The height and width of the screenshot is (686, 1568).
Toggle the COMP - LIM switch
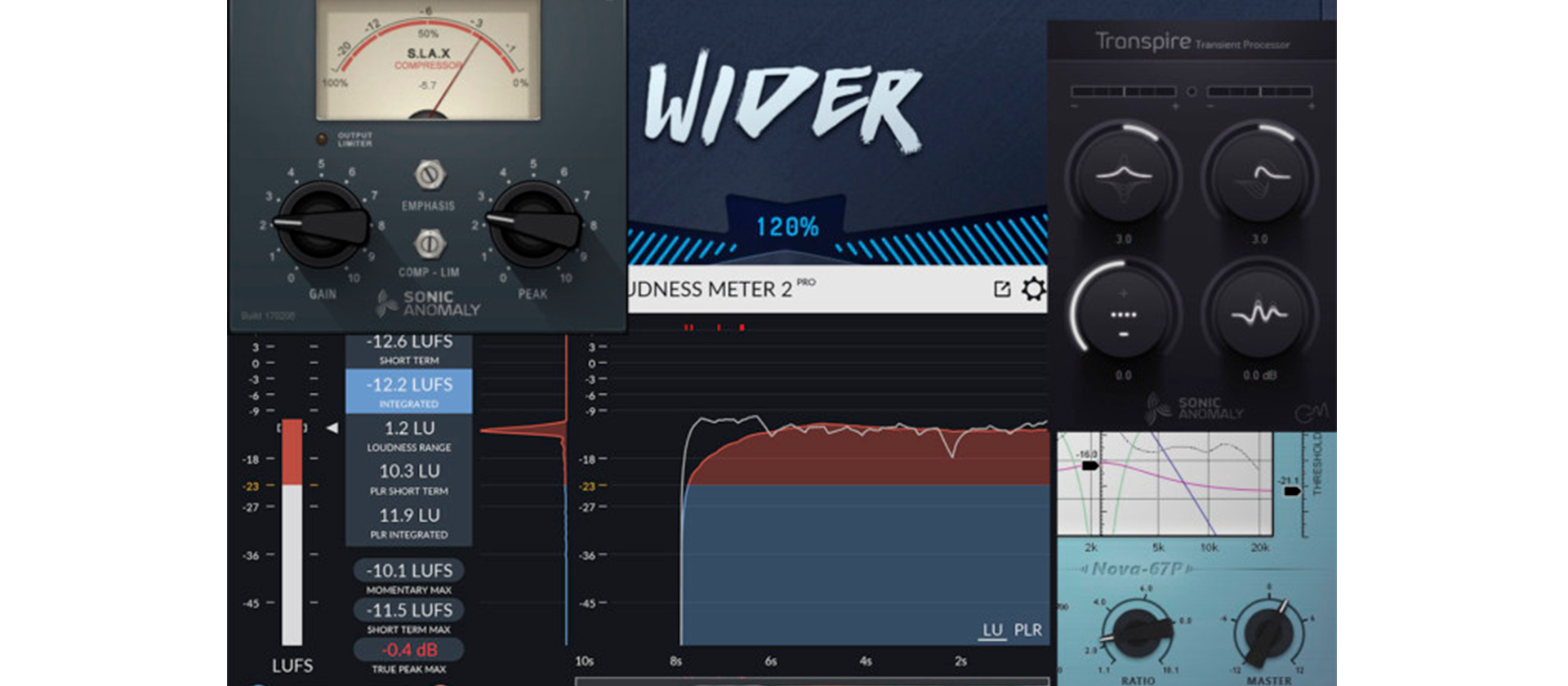(429, 243)
